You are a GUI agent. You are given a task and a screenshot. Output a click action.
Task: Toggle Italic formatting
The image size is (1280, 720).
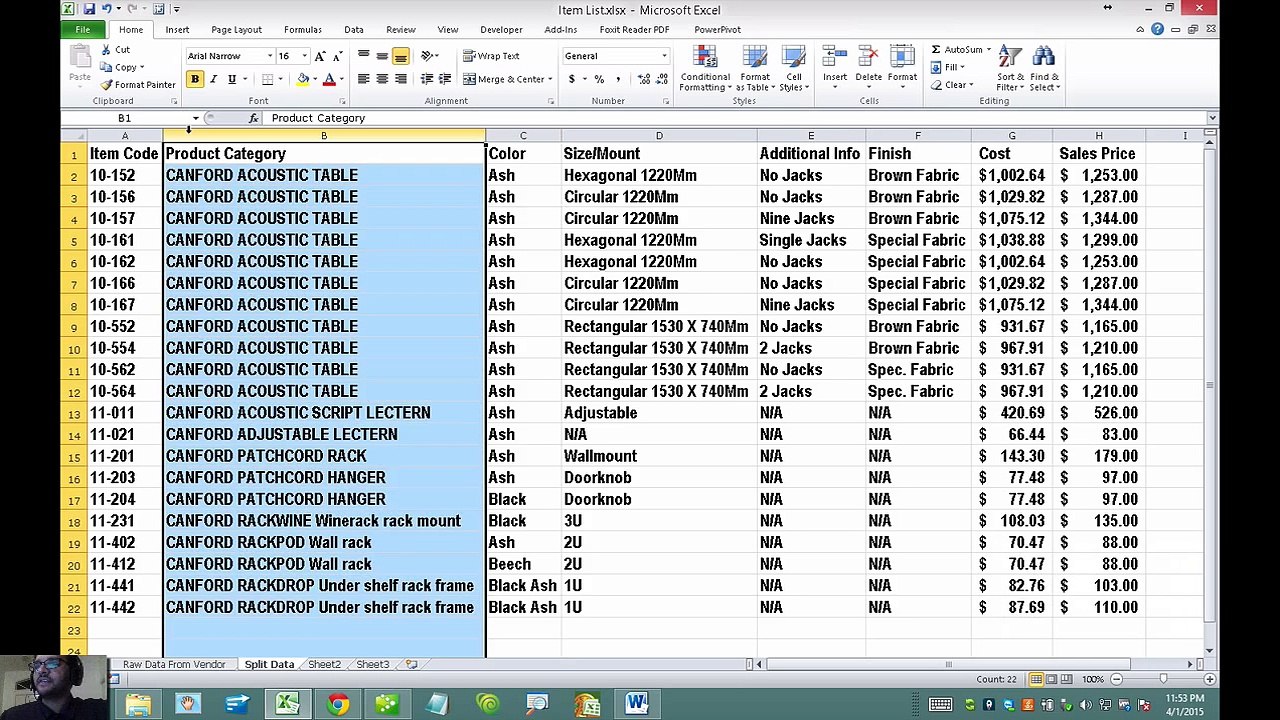[x=213, y=79]
